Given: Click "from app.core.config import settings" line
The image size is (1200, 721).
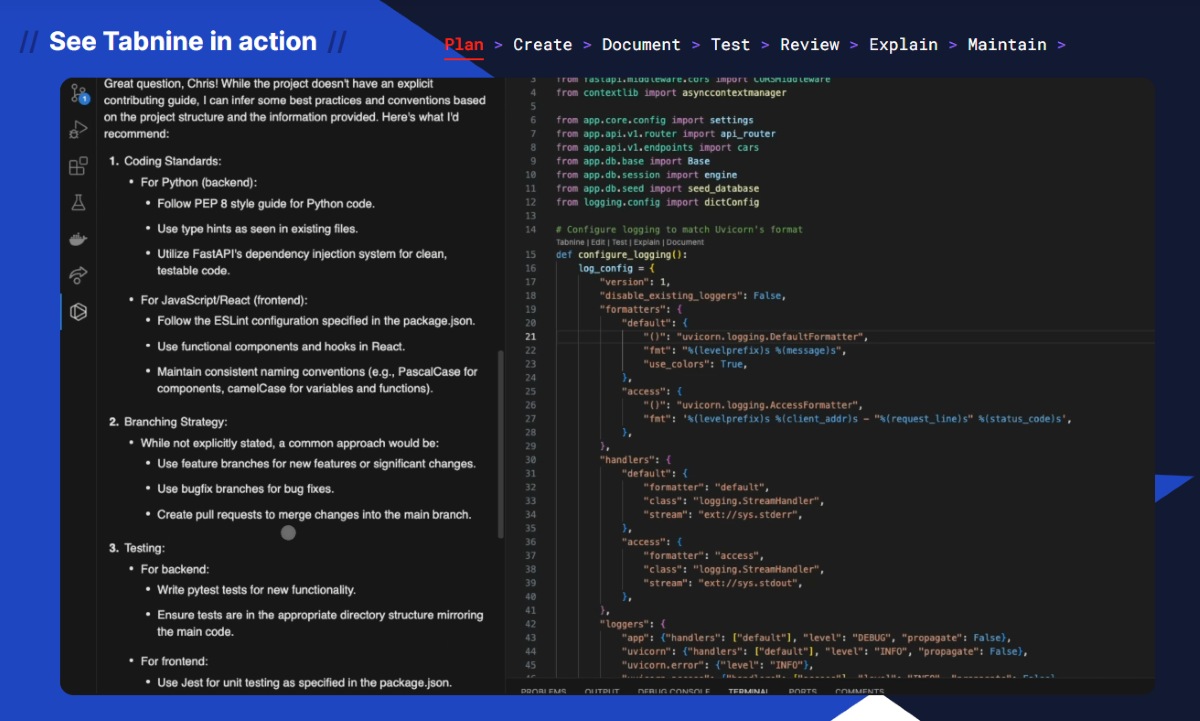Looking at the screenshot, I should click(654, 120).
